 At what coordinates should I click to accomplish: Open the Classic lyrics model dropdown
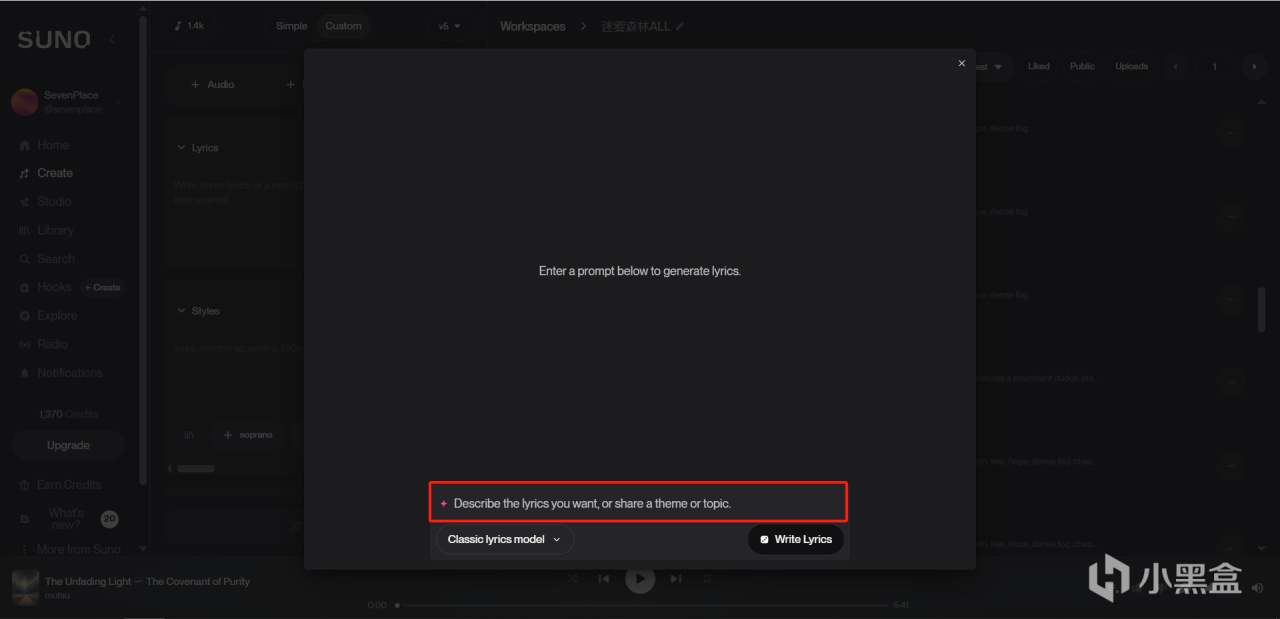pos(505,539)
